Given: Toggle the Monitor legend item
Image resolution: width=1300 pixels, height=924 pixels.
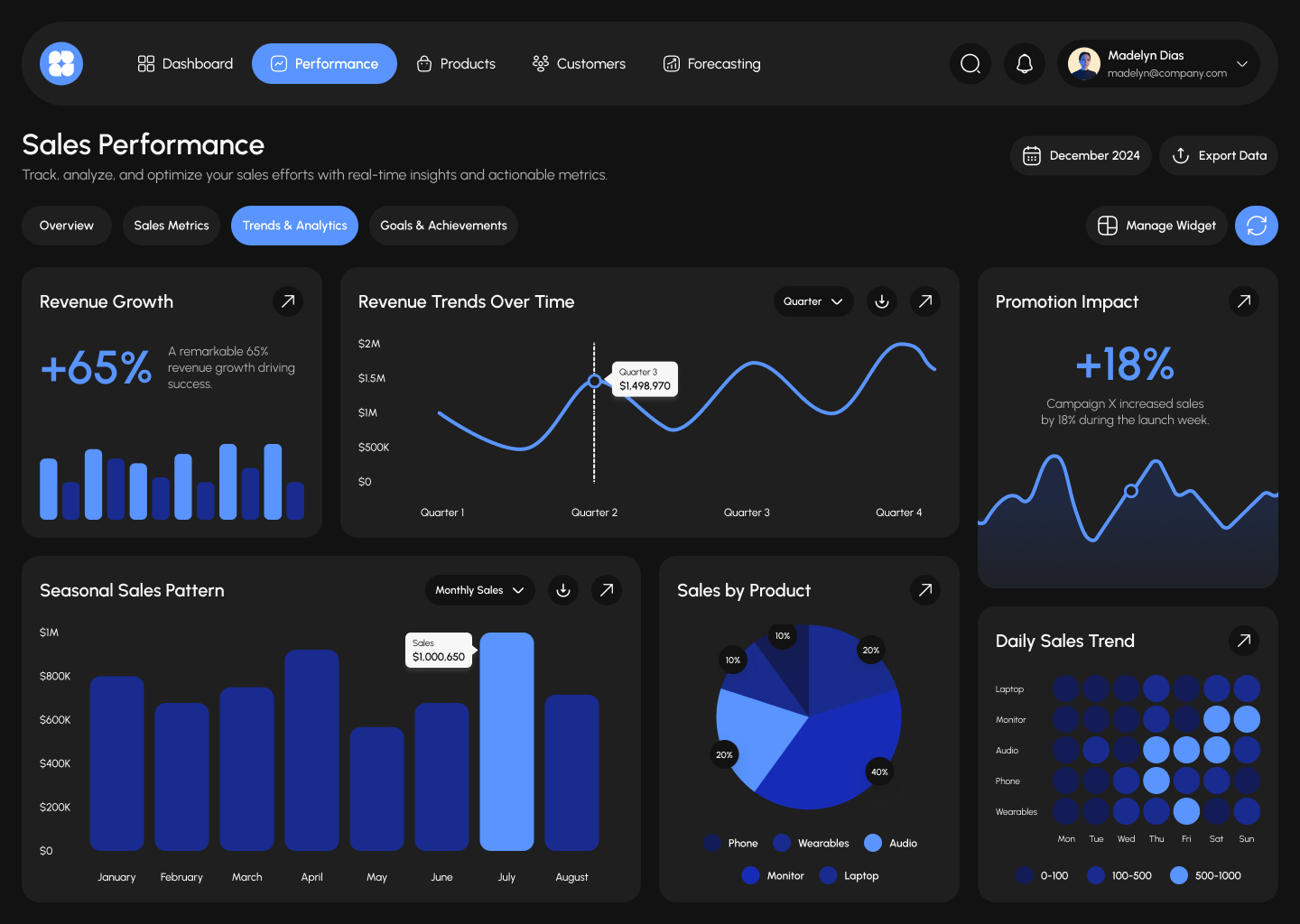Looking at the screenshot, I should (x=773, y=875).
